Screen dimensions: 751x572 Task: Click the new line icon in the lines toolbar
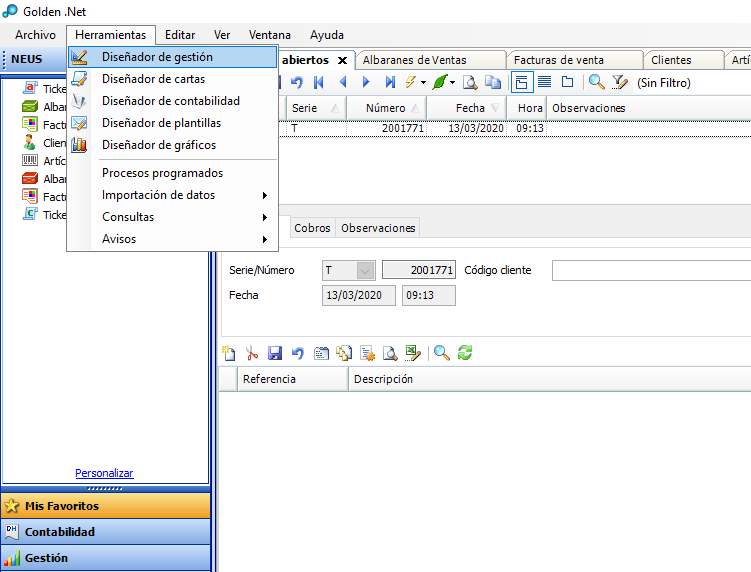click(229, 353)
